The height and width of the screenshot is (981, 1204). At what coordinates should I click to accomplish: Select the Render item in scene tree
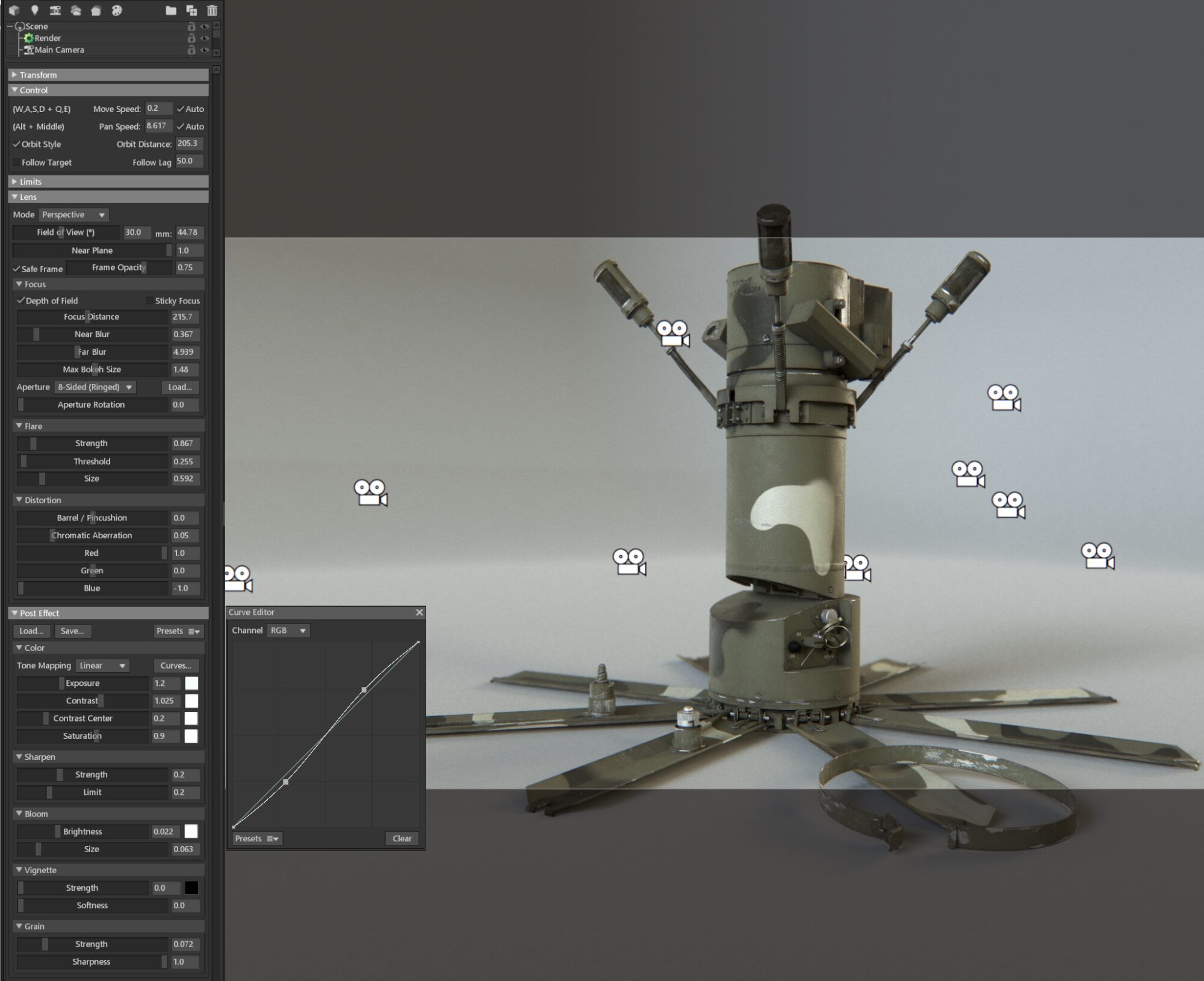tap(47, 38)
